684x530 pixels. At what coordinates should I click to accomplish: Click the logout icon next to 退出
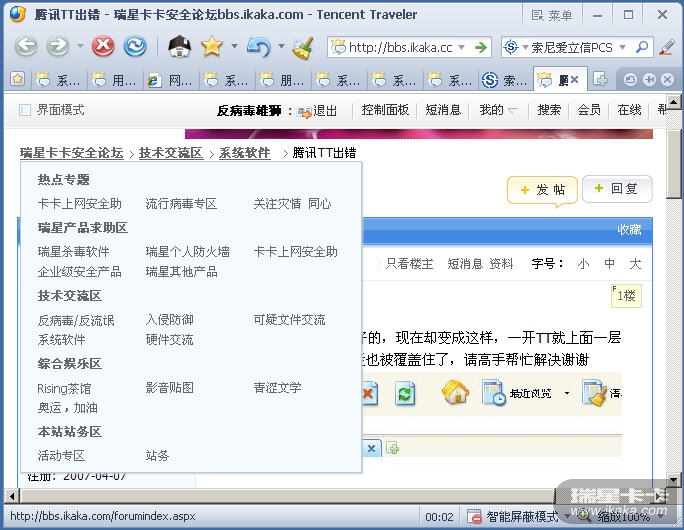[x=304, y=112]
